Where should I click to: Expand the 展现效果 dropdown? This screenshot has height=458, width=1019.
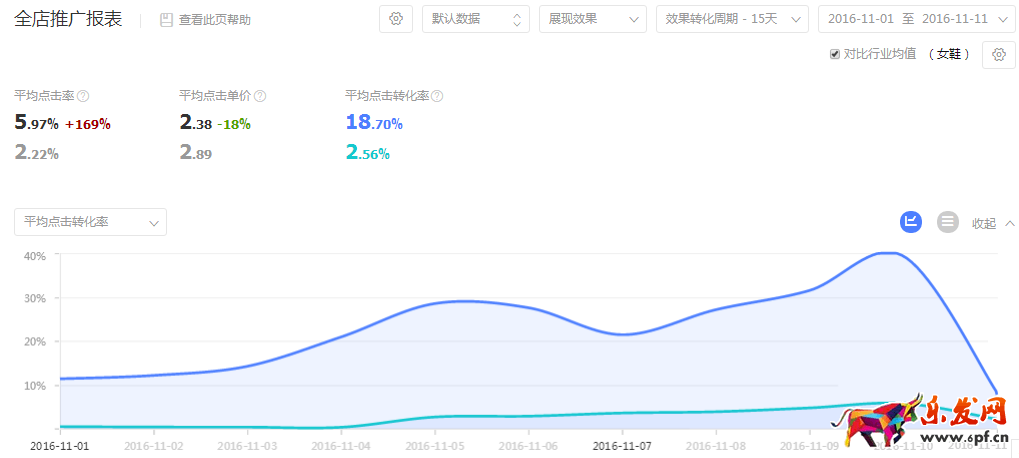click(592, 19)
